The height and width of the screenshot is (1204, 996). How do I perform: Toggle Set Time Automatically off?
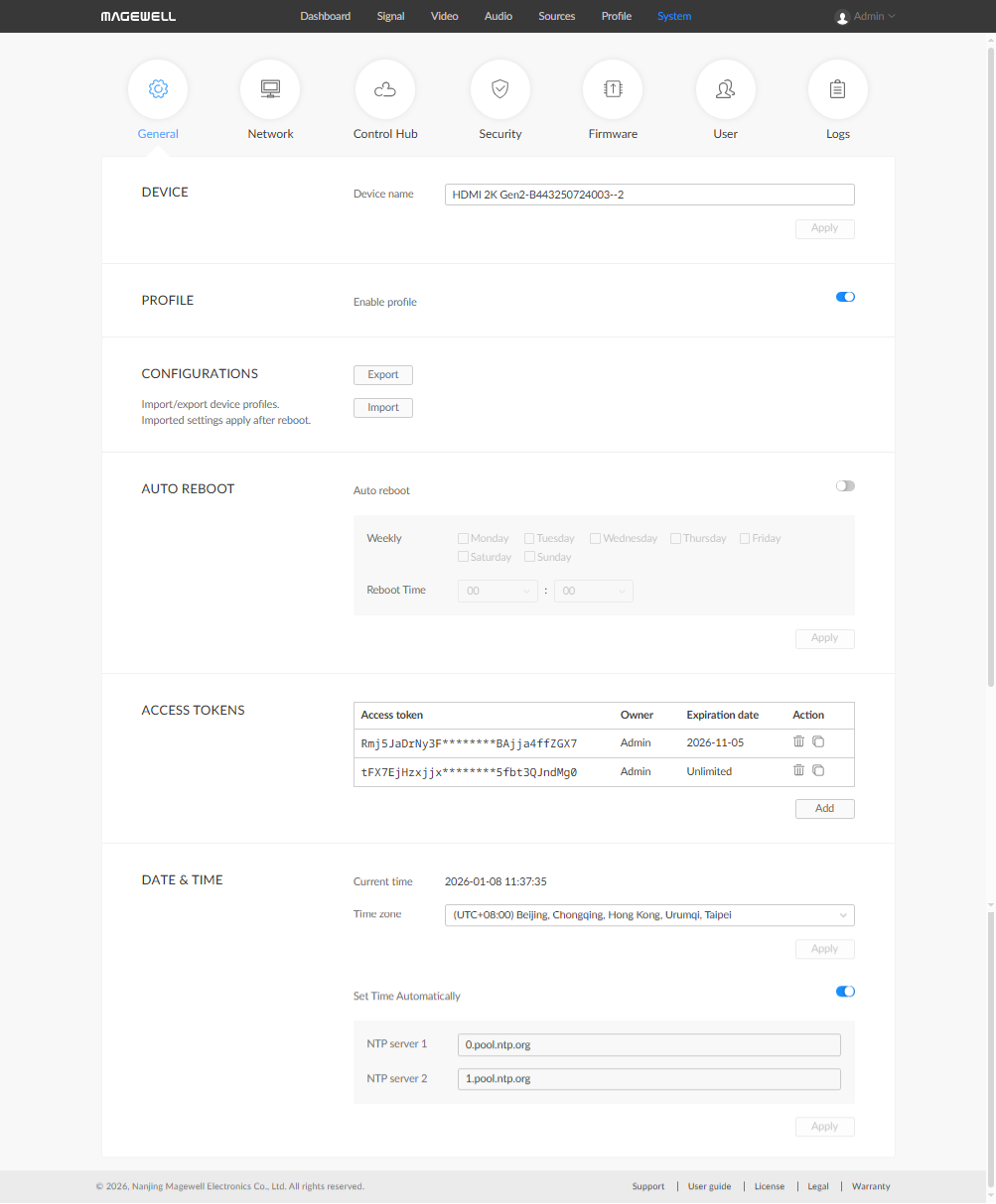[845, 992]
